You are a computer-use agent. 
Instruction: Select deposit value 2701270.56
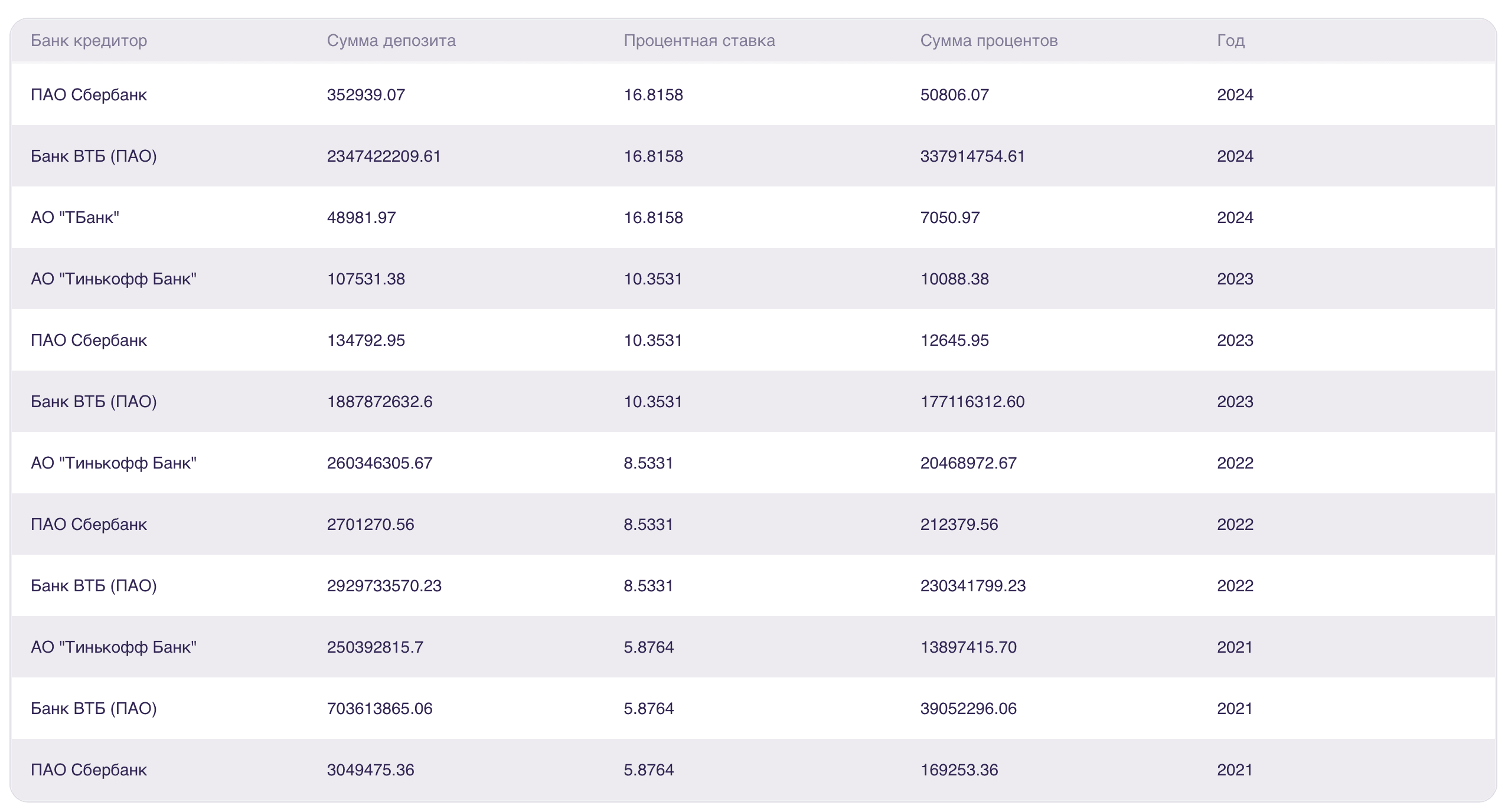click(x=370, y=525)
